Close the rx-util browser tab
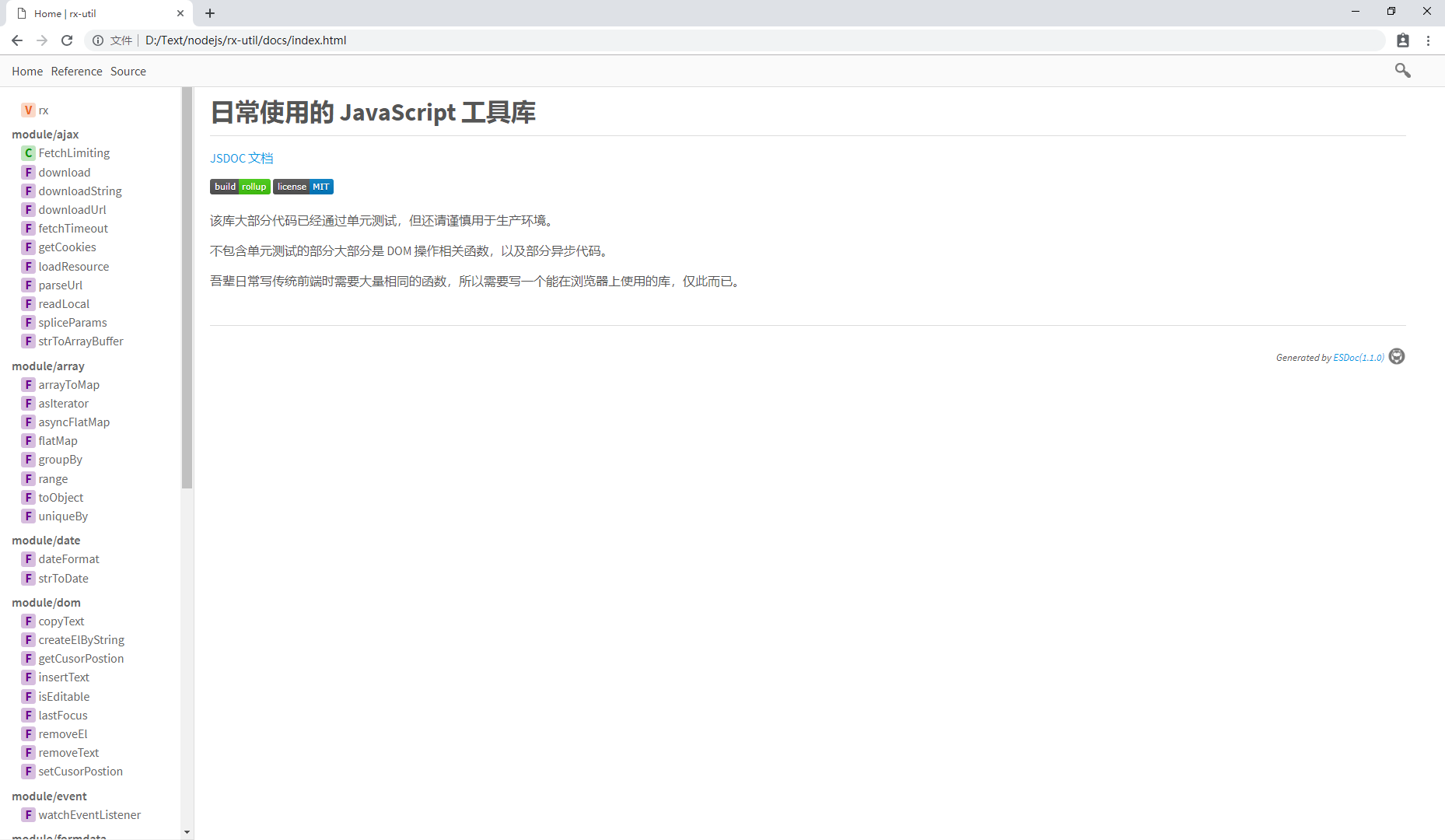This screenshot has height=840, width=1445. 180,13
